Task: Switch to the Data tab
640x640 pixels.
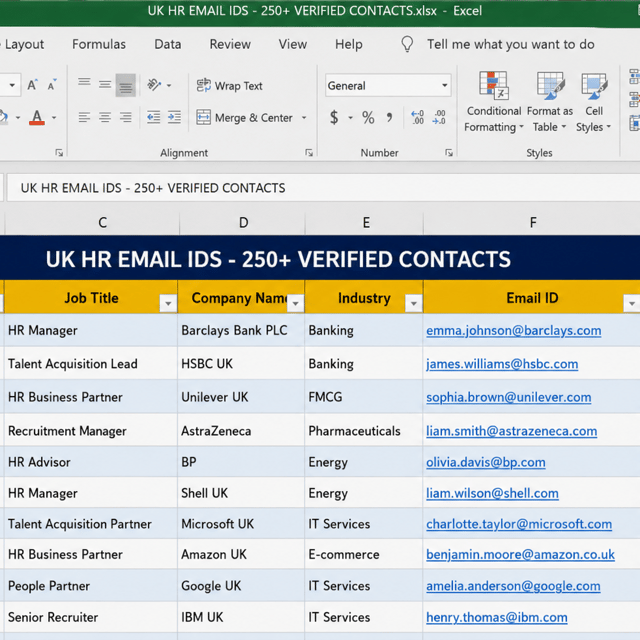Action: coord(168,44)
